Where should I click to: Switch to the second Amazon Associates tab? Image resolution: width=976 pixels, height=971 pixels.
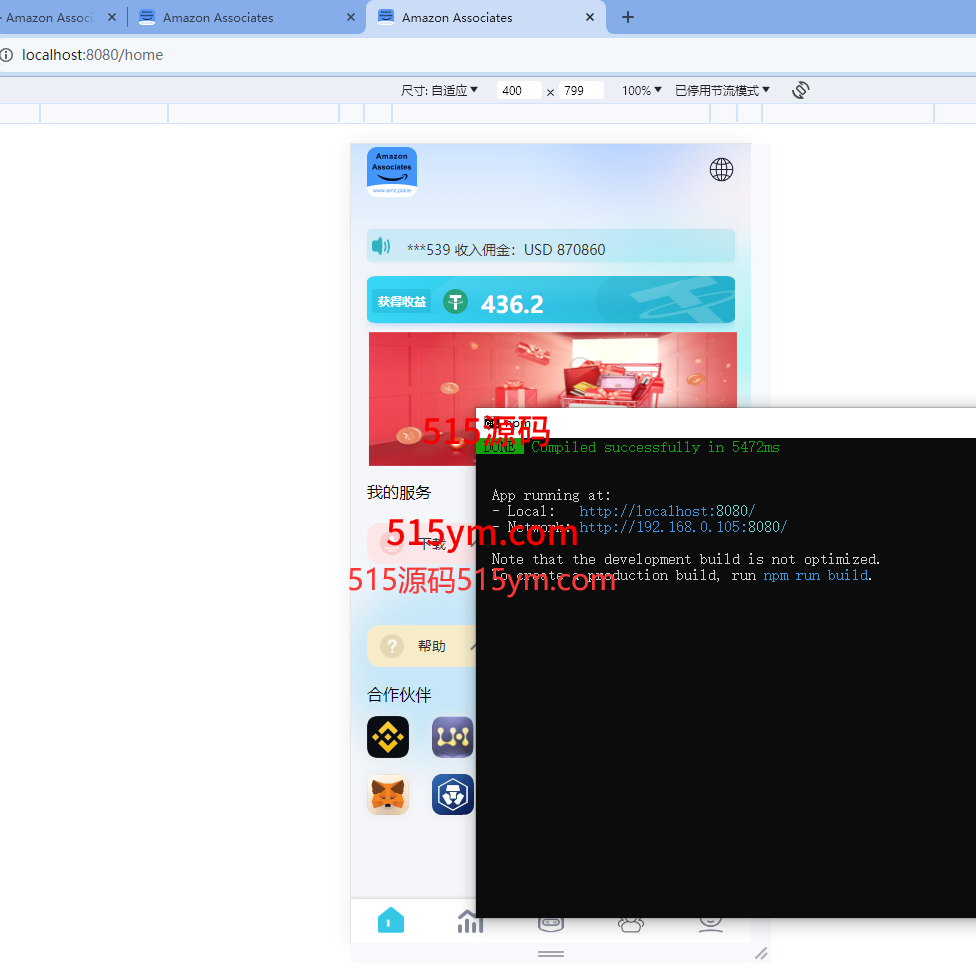point(246,18)
